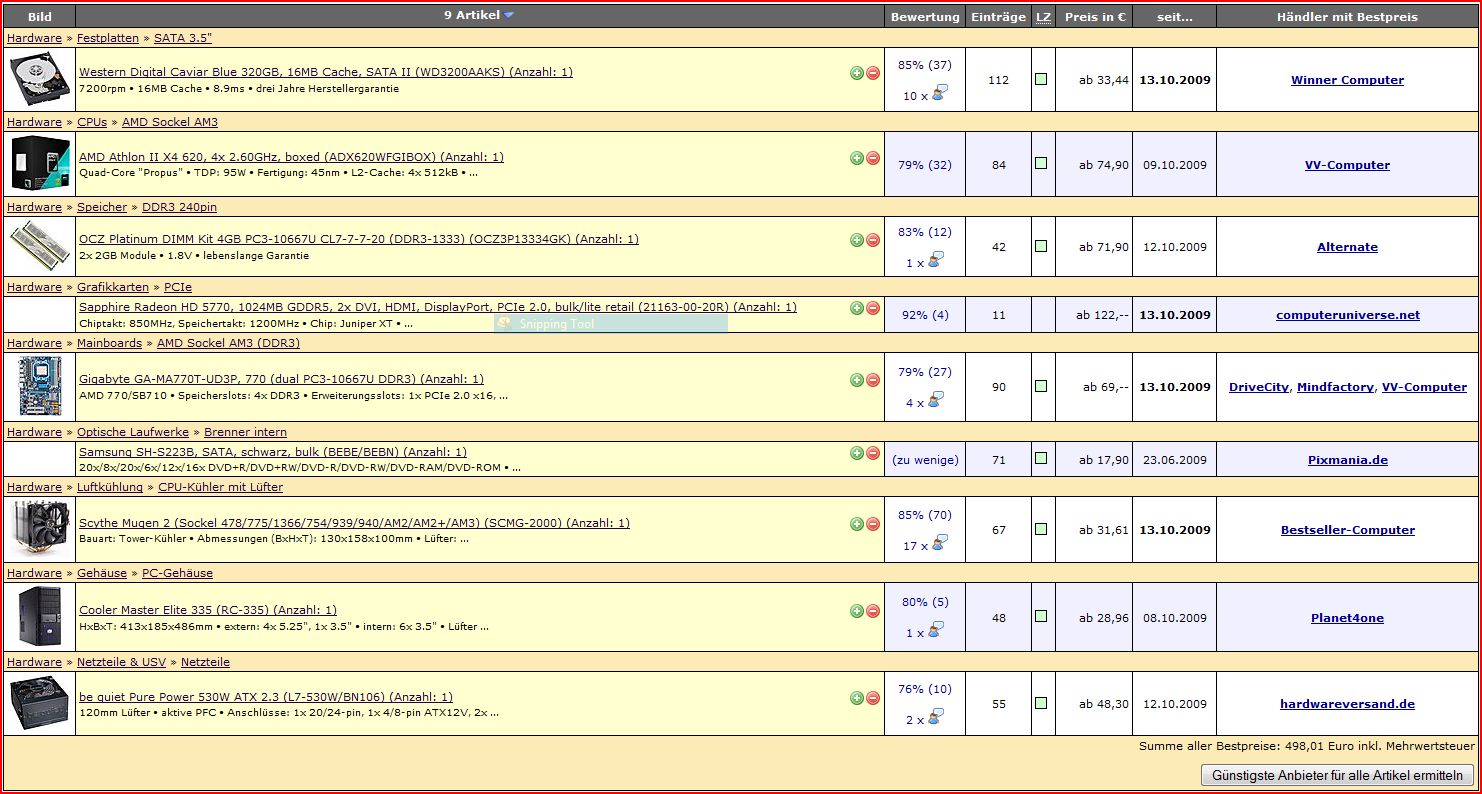
Task: Remove a Scythe Mugen 2 cooler
Action: pos(873,524)
